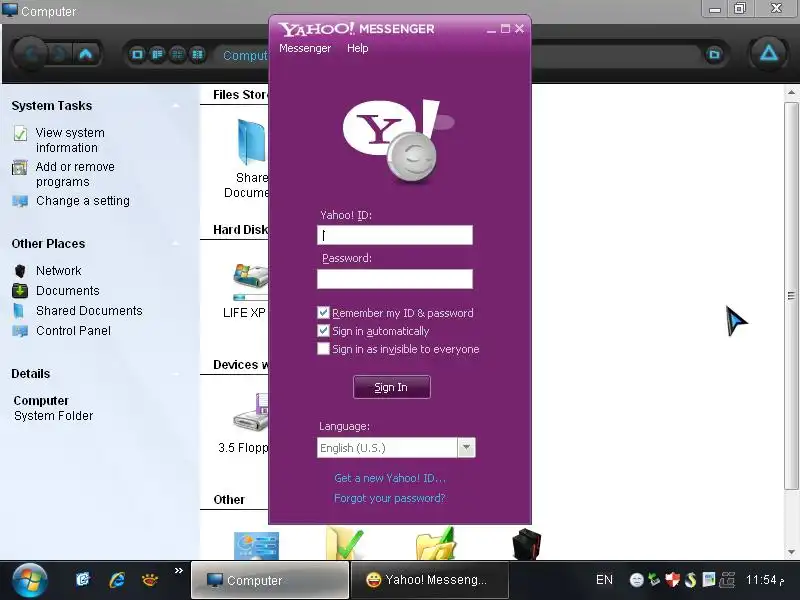Expand hidden quick launch items chevron
This screenshot has height=600, width=800.
pyautogui.click(x=179, y=570)
